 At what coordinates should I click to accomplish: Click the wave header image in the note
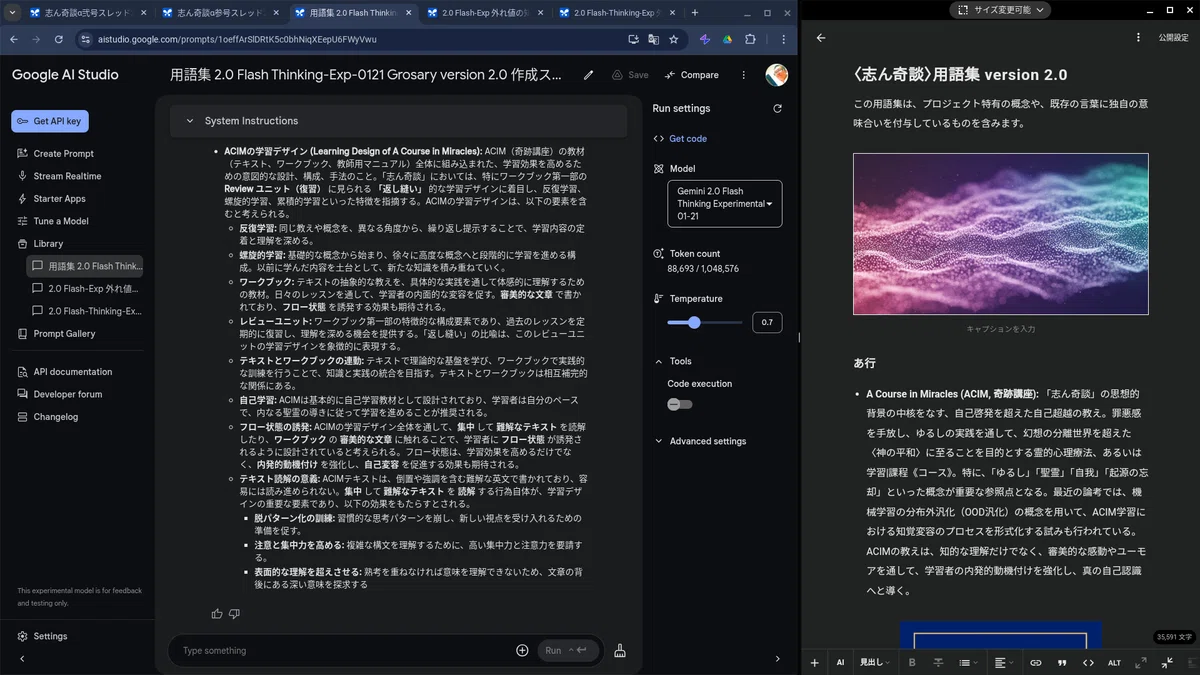point(1001,234)
